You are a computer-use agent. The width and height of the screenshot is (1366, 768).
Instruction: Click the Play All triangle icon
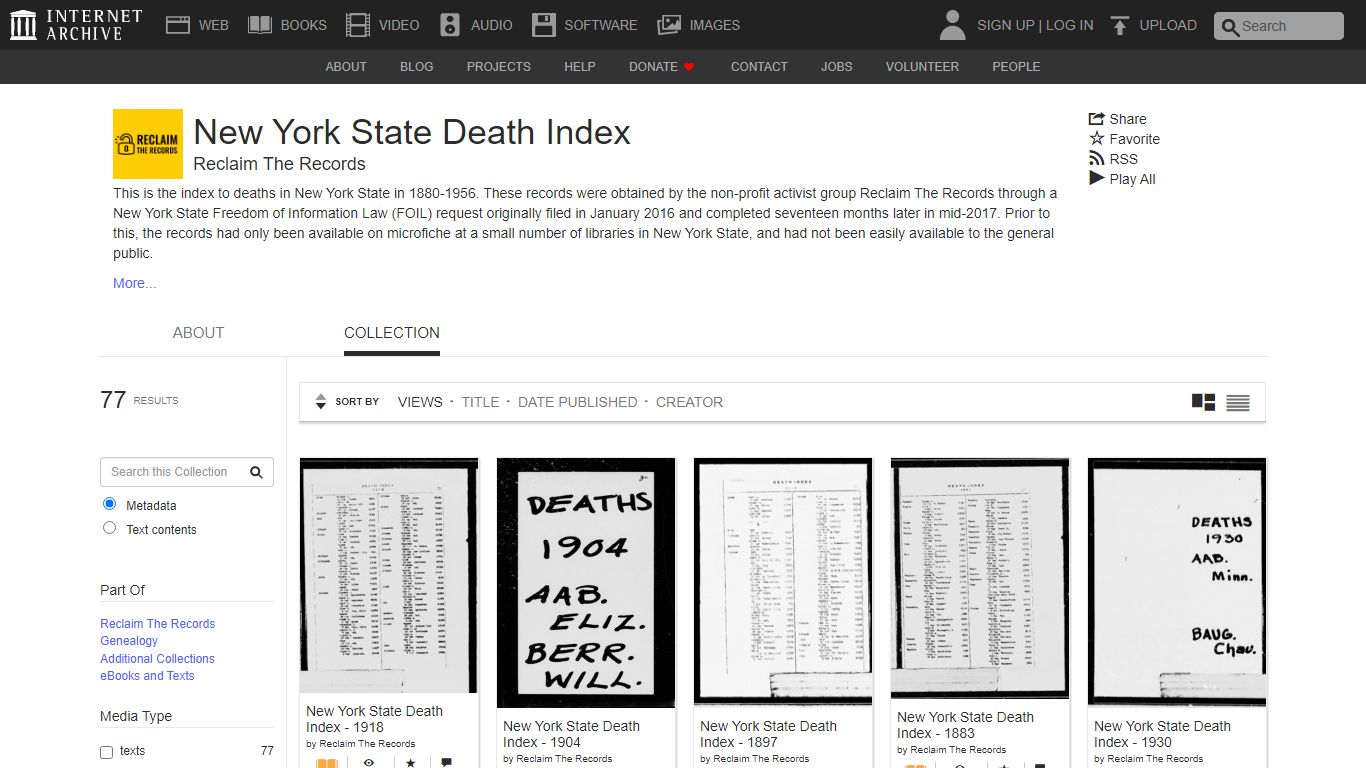click(1097, 179)
